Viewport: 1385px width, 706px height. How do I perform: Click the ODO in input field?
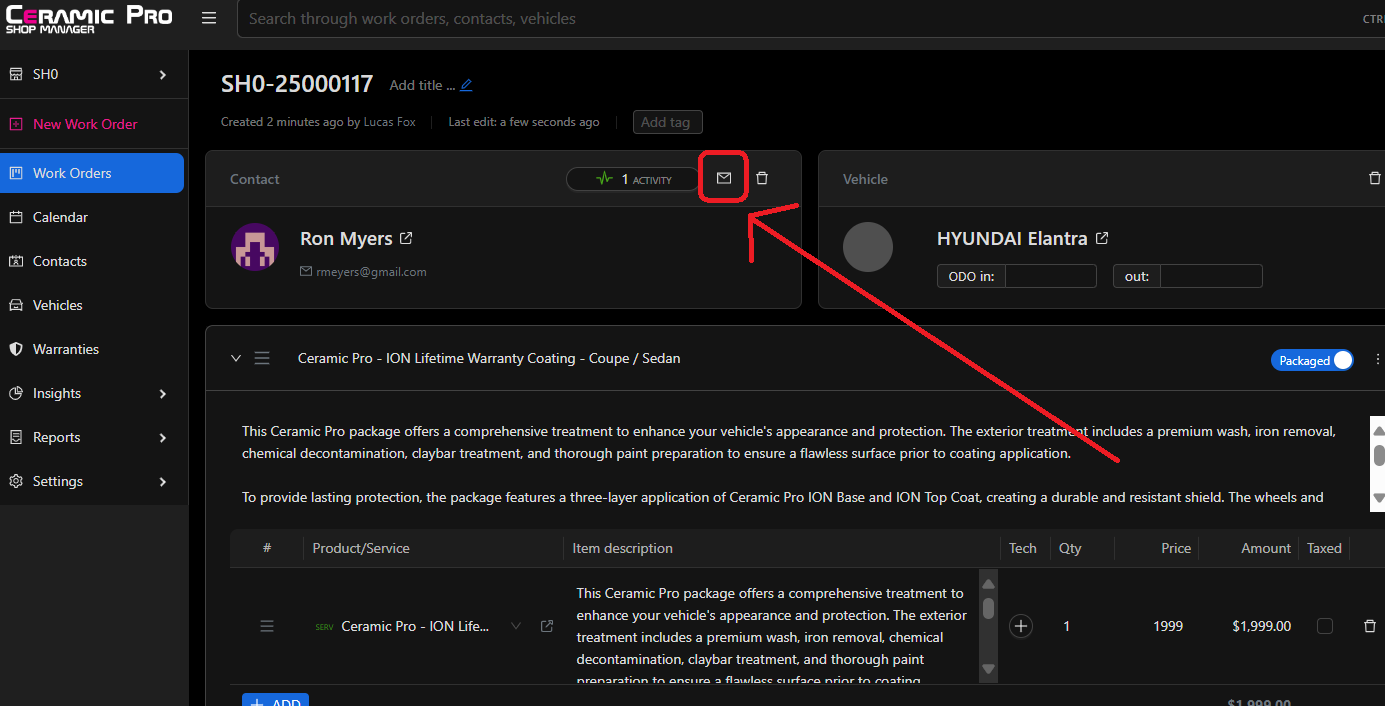point(1050,276)
